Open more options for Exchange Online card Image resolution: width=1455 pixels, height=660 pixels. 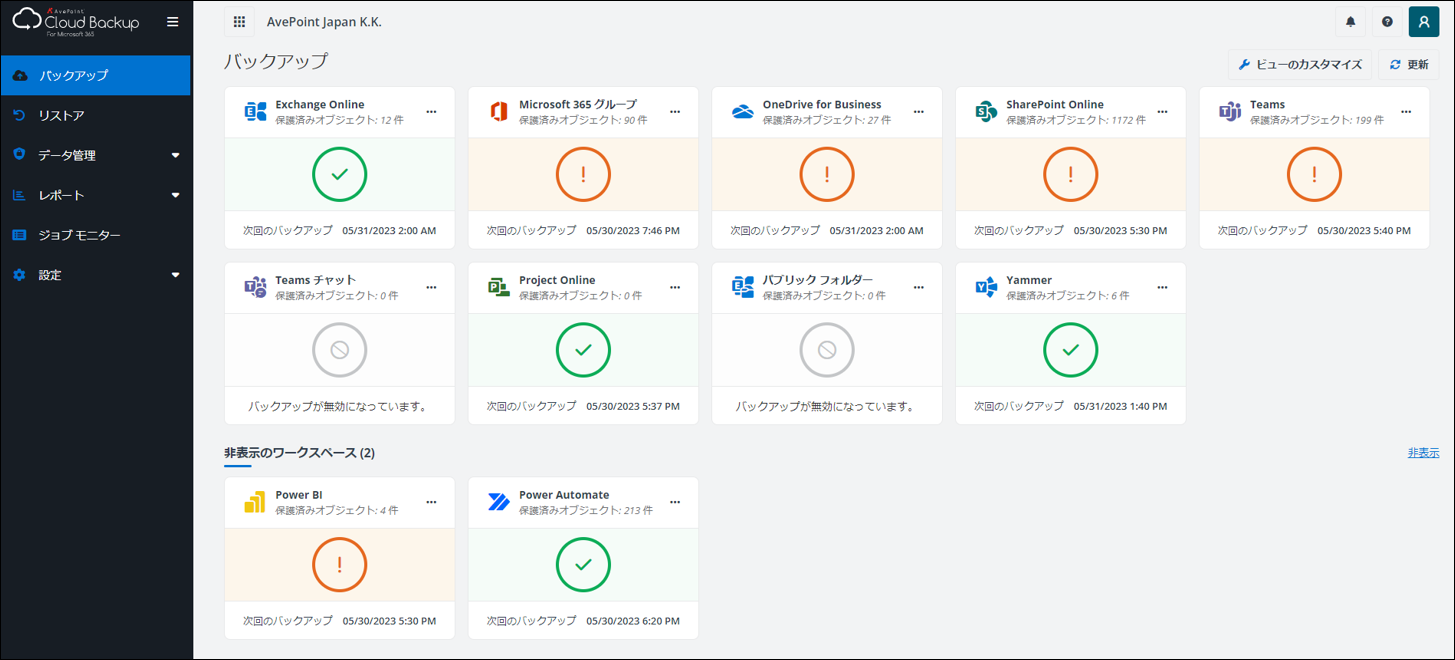pos(432,112)
